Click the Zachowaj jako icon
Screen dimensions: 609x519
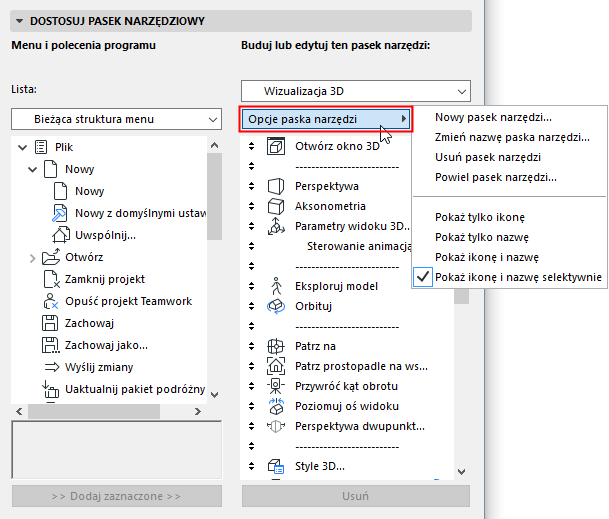pos(50,345)
